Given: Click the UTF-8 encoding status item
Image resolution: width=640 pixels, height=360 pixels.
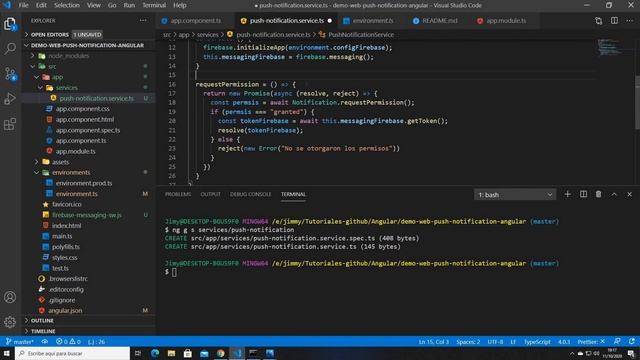Looking at the screenshot, I should (x=495, y=342).
